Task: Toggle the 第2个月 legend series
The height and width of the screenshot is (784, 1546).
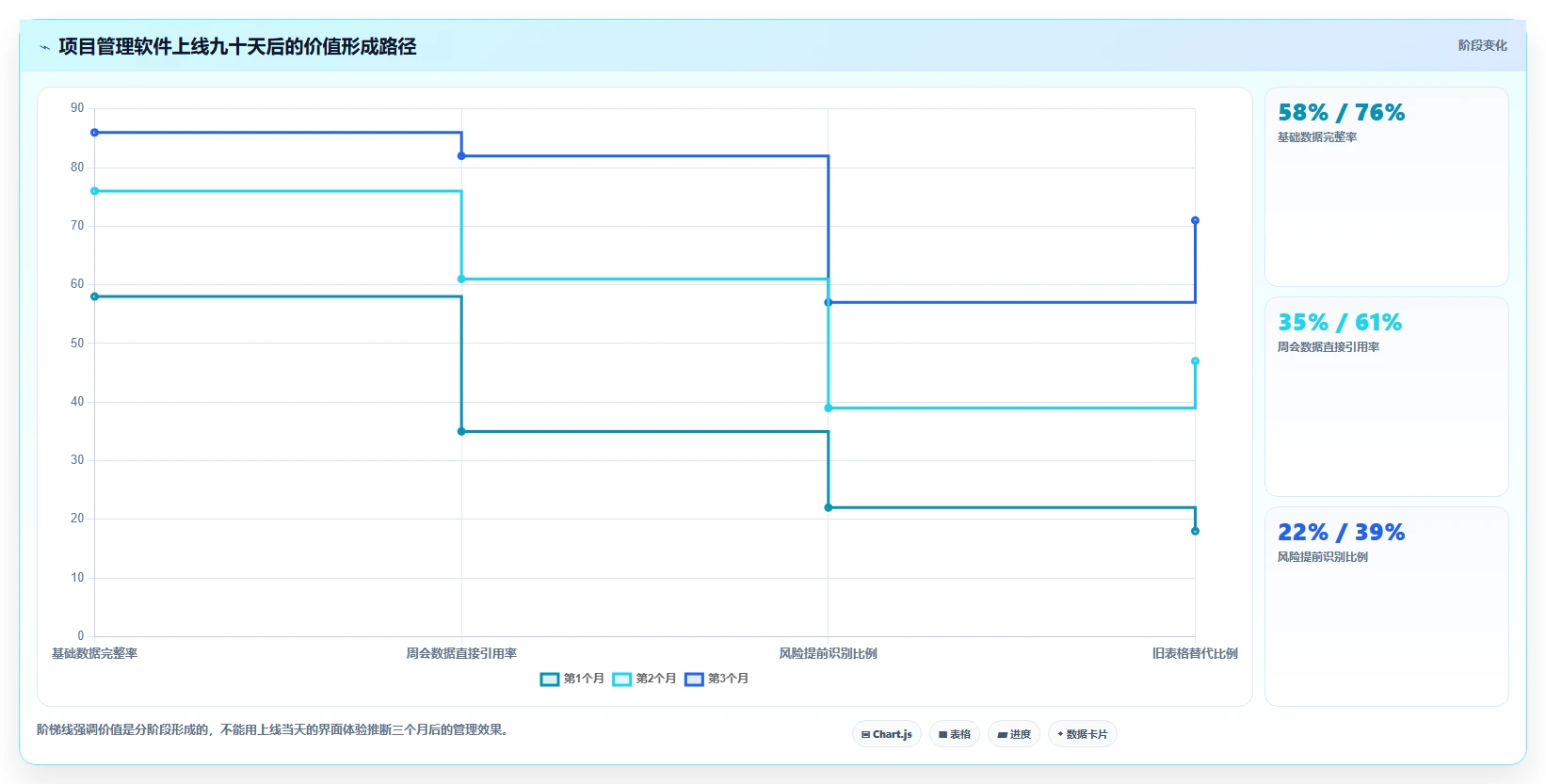Action: (645, 679)
